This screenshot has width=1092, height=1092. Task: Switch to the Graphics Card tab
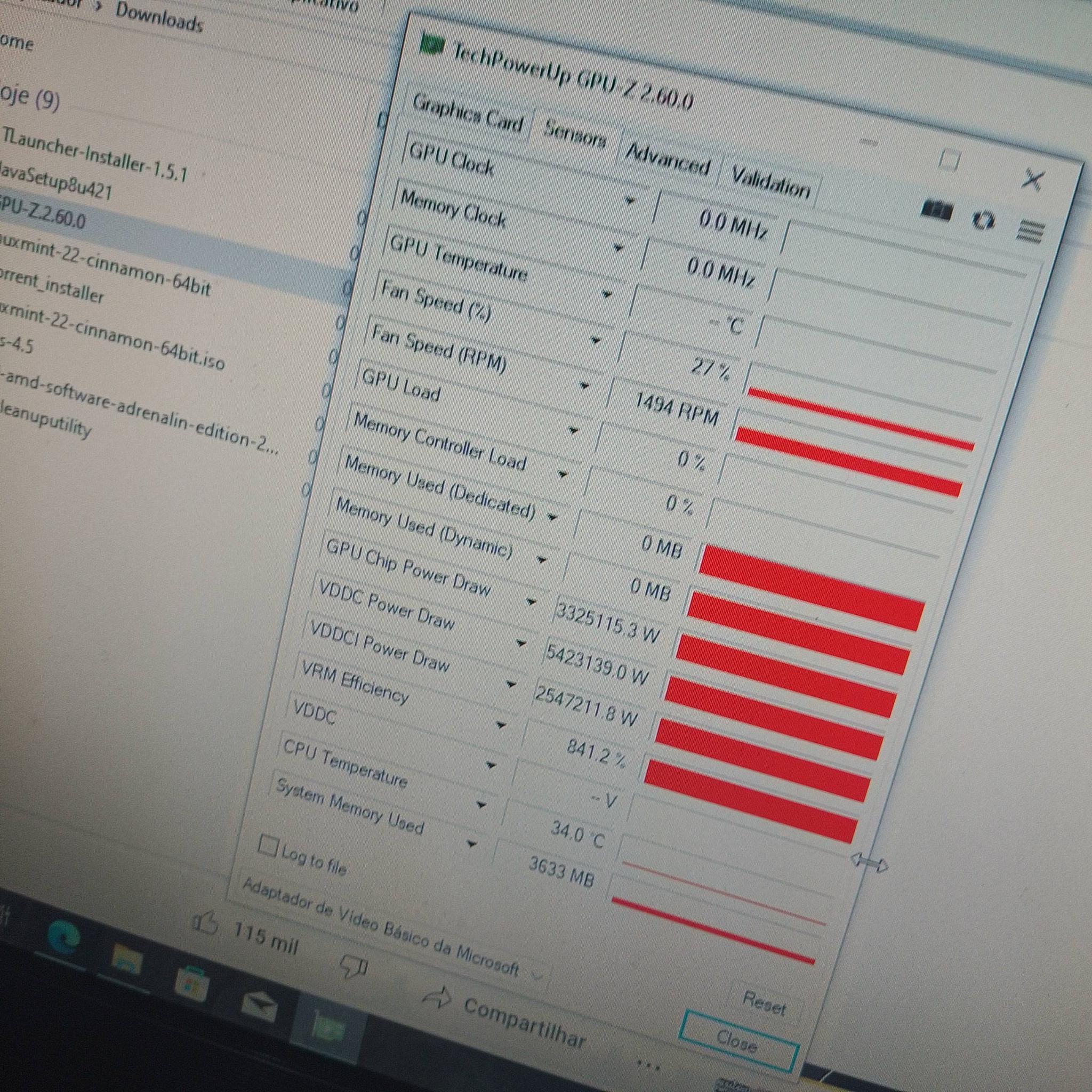click(468, 113)
